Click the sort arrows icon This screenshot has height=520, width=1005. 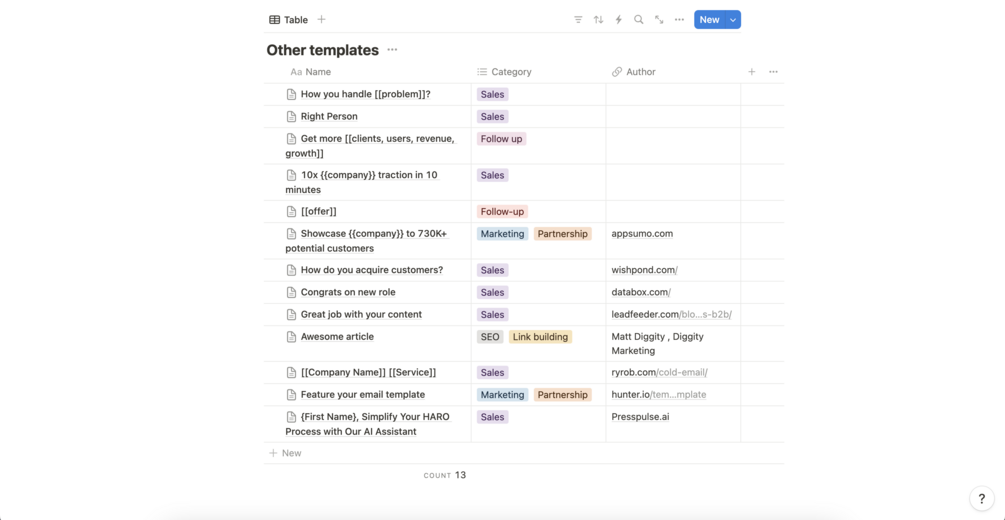[598, 20]
